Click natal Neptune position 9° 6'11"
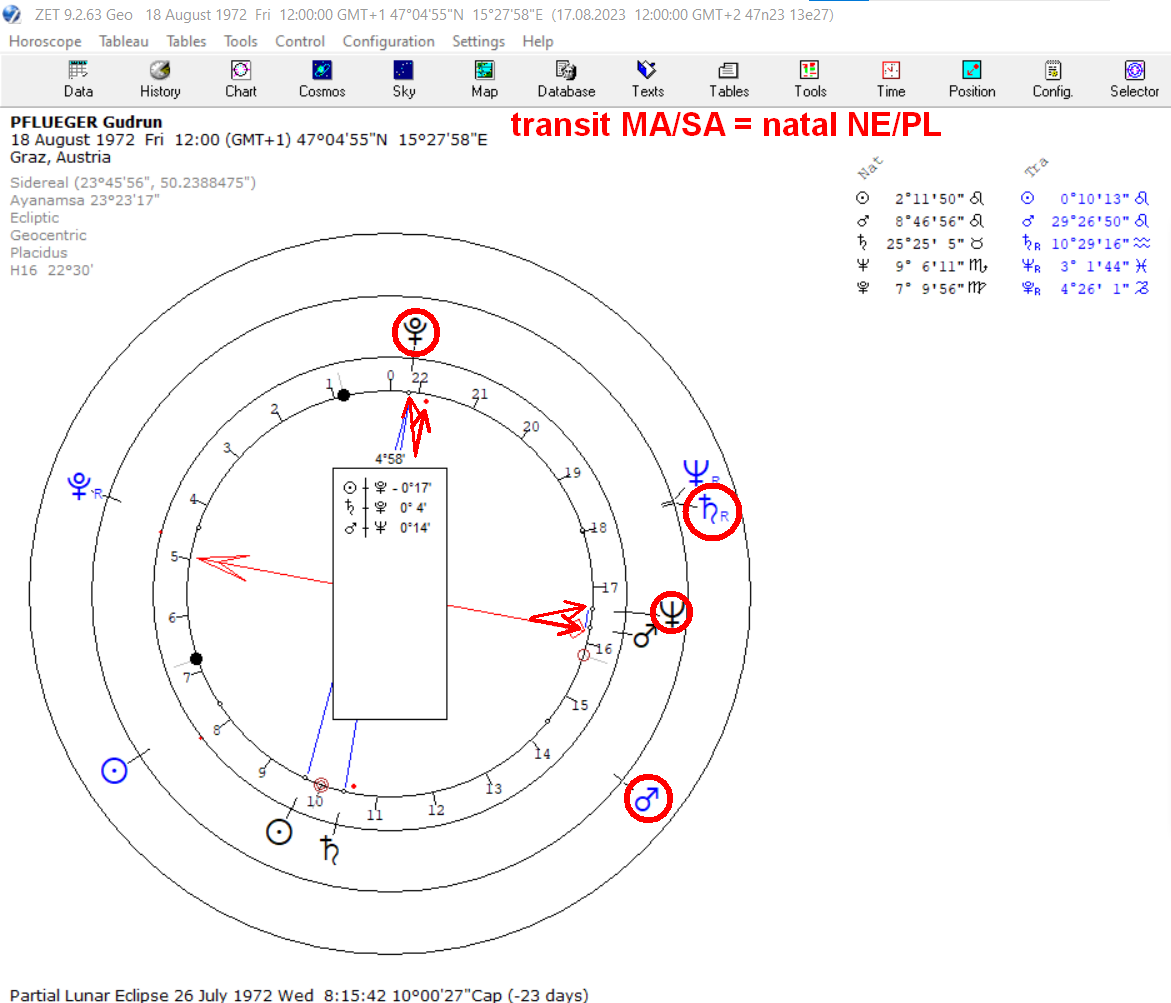The width and height of the screenshot is (1171, 1003). [929, 266]
